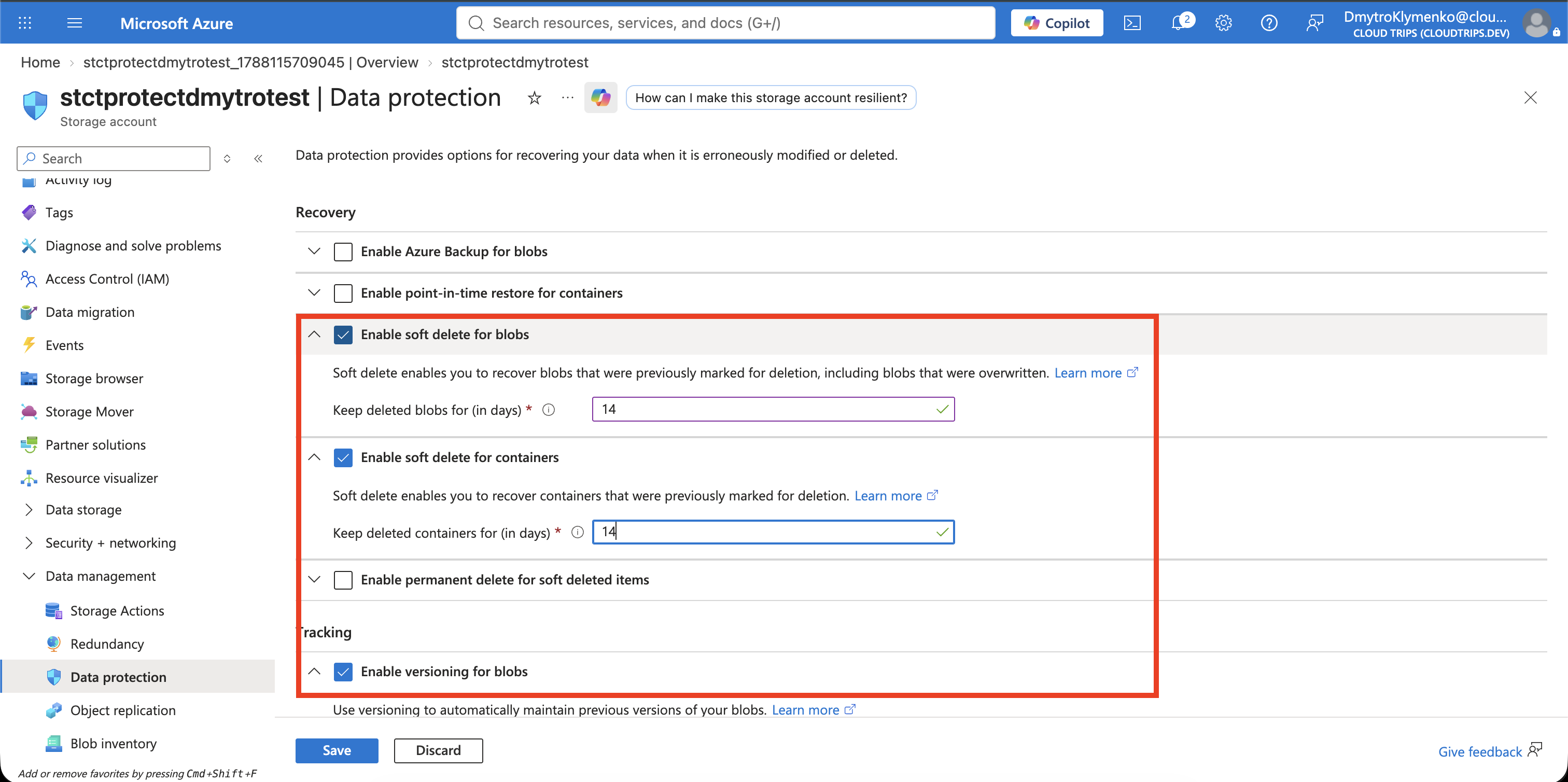Image resolution: width=1568 pixels, height=782 pixels.
Task: Expand the Azure Backup for blobs section
Action: click(314, 252)
